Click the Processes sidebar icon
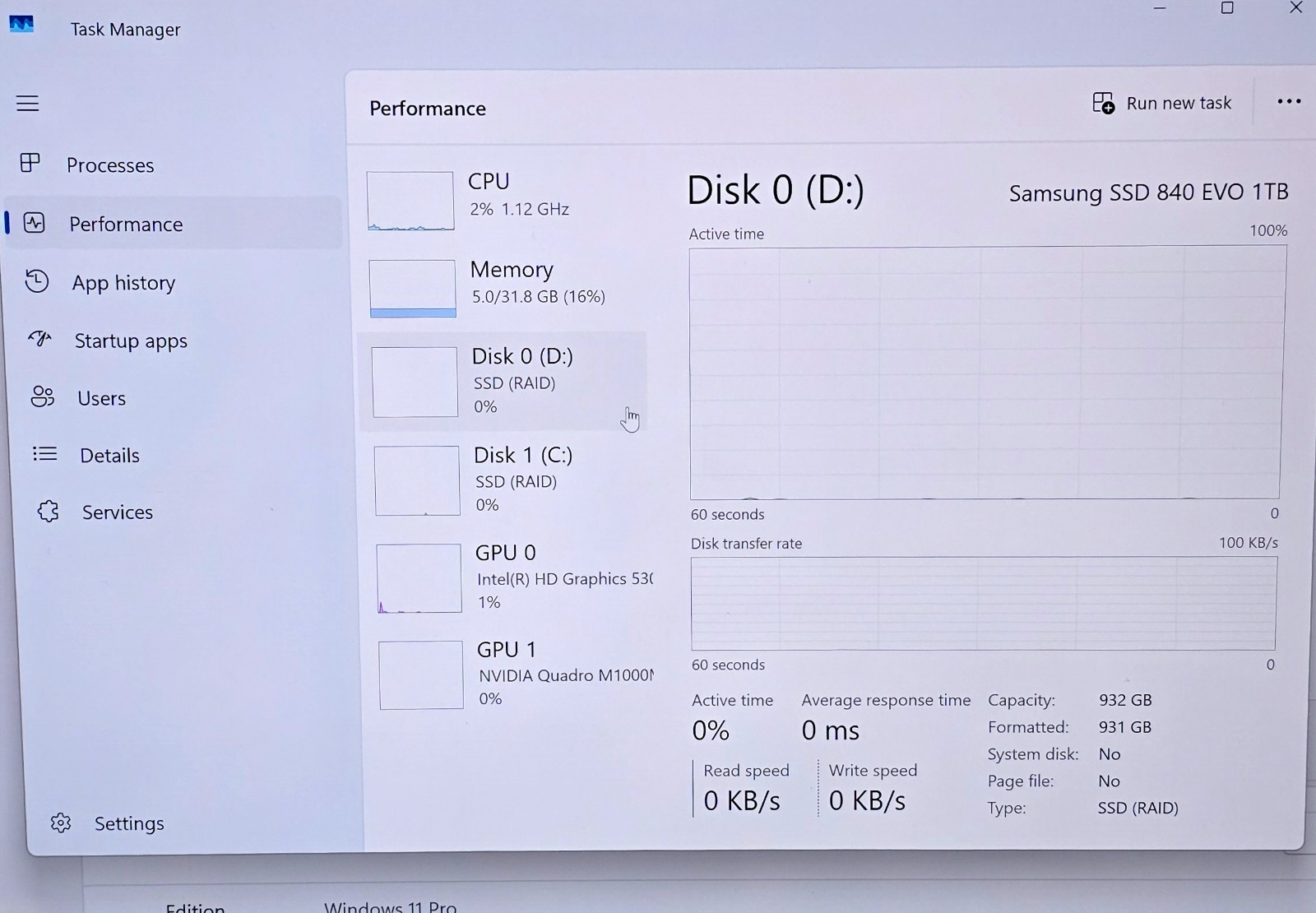This screenshot has height=913, width=1316. tap(30, 163)
